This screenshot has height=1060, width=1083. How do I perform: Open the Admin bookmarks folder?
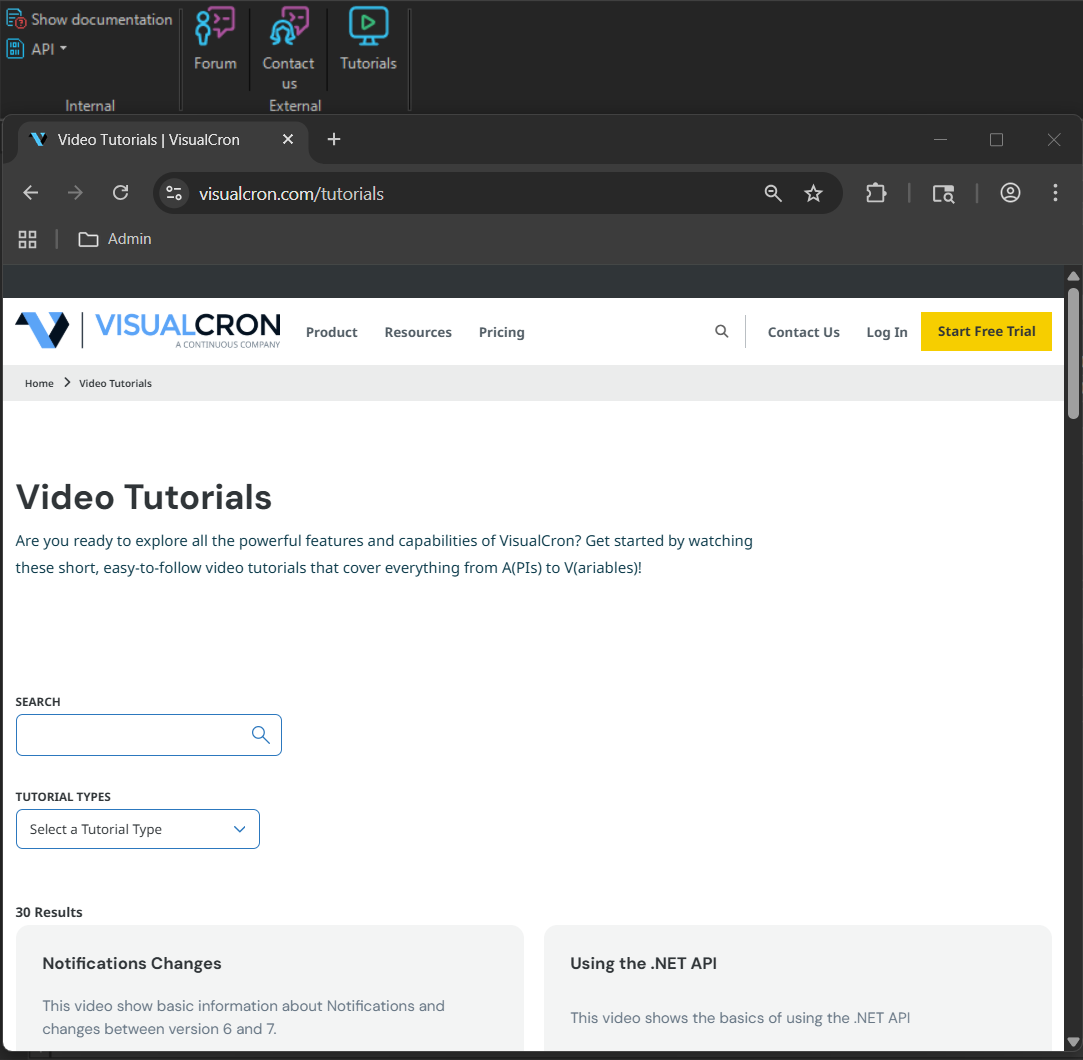(x=115, y=239)
